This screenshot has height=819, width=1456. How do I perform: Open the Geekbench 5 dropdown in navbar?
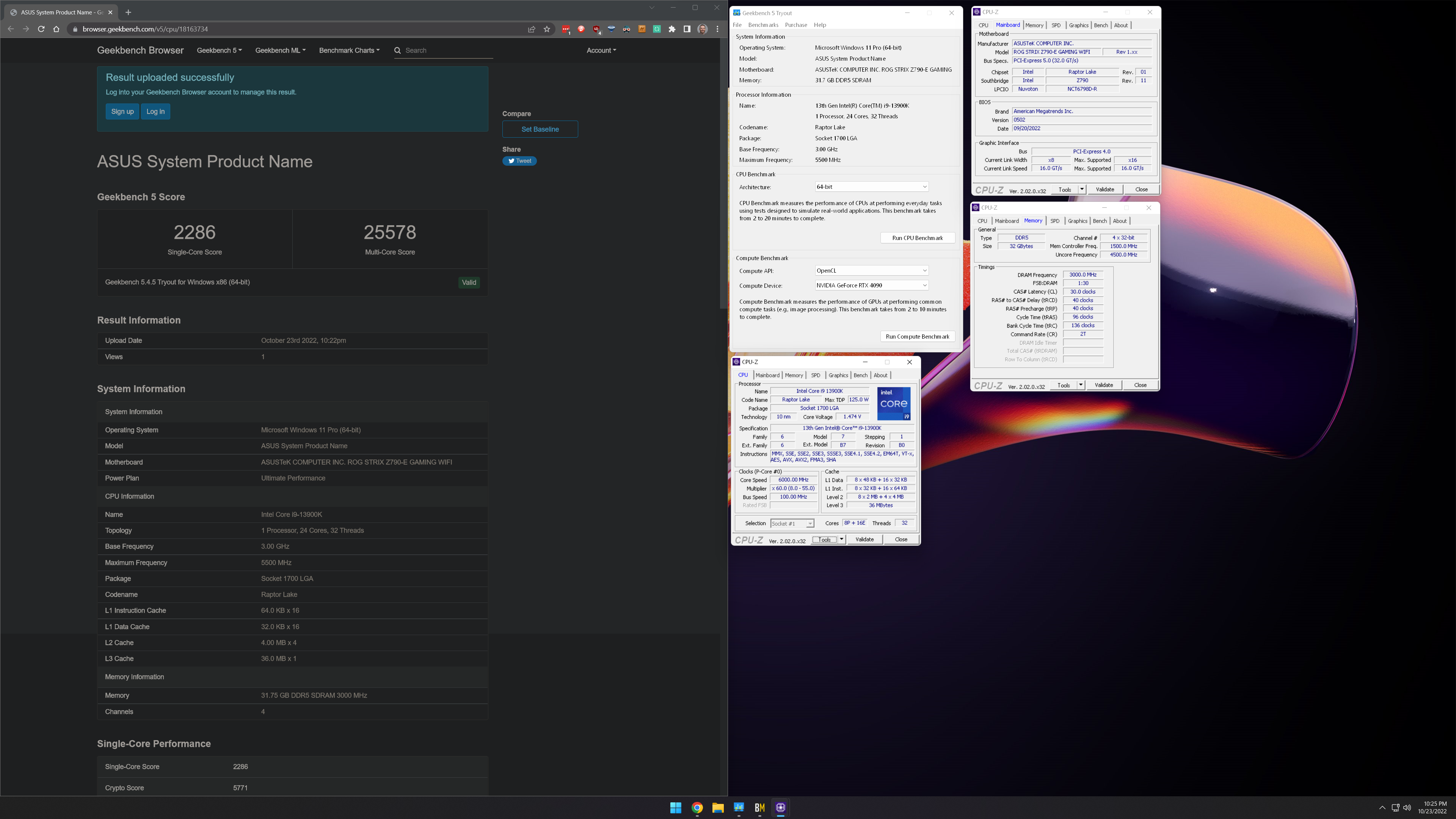(219, 50)
